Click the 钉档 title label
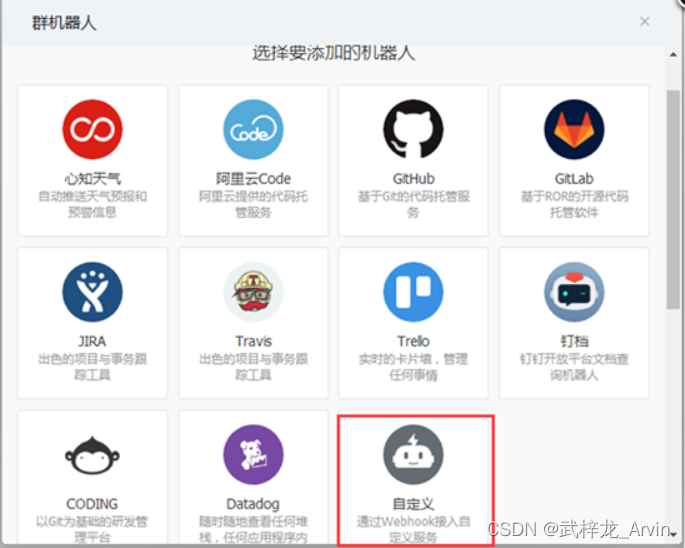Screen dimensions: 685x548 [574, 341]
